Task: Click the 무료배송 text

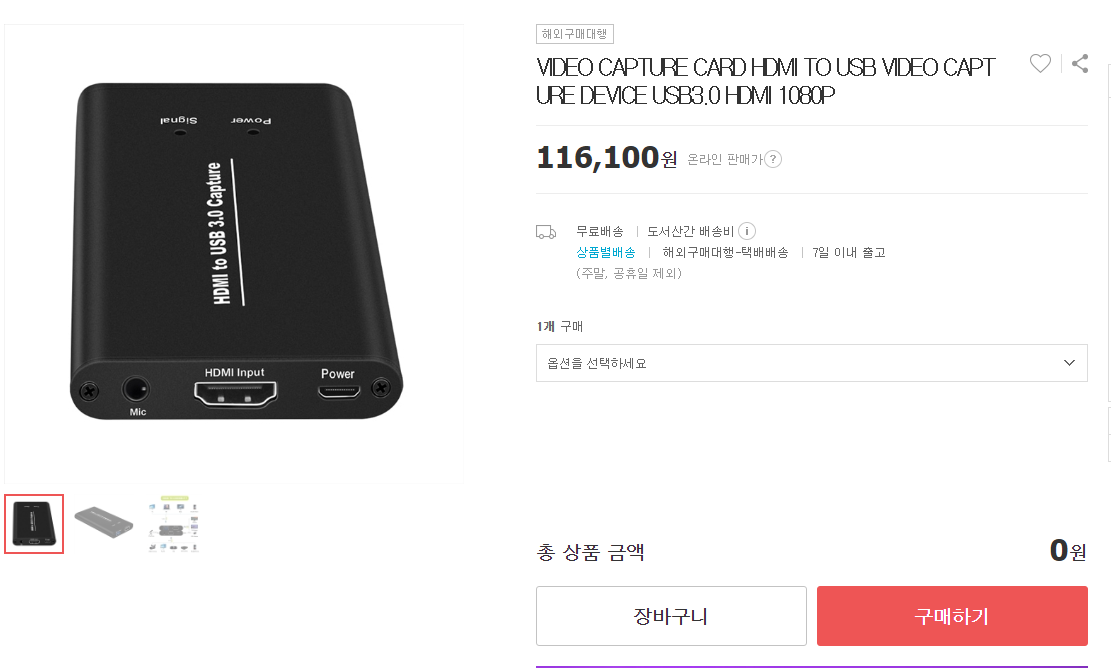Action: pyautogui.click(x=599, y=232)
